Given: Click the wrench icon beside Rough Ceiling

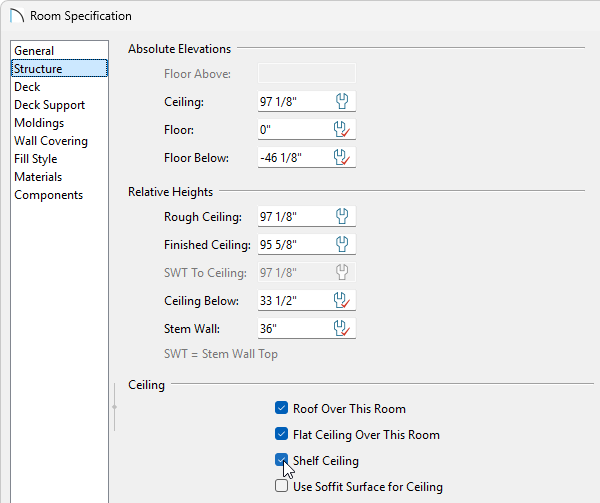Looking at the screenshot, I should pyautogui.click(x=342, y=216).
